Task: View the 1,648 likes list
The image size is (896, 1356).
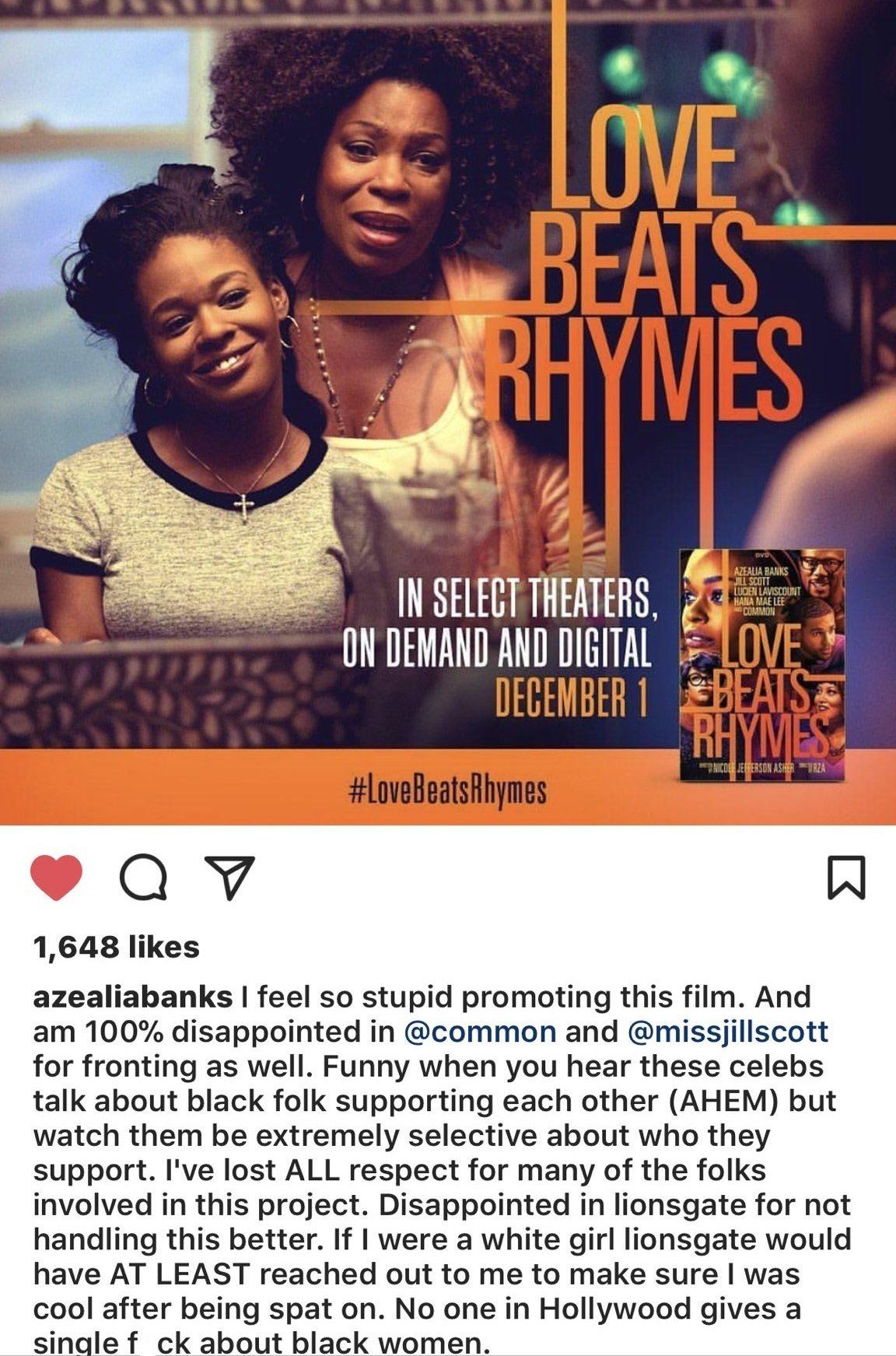Action: point(117,947)
